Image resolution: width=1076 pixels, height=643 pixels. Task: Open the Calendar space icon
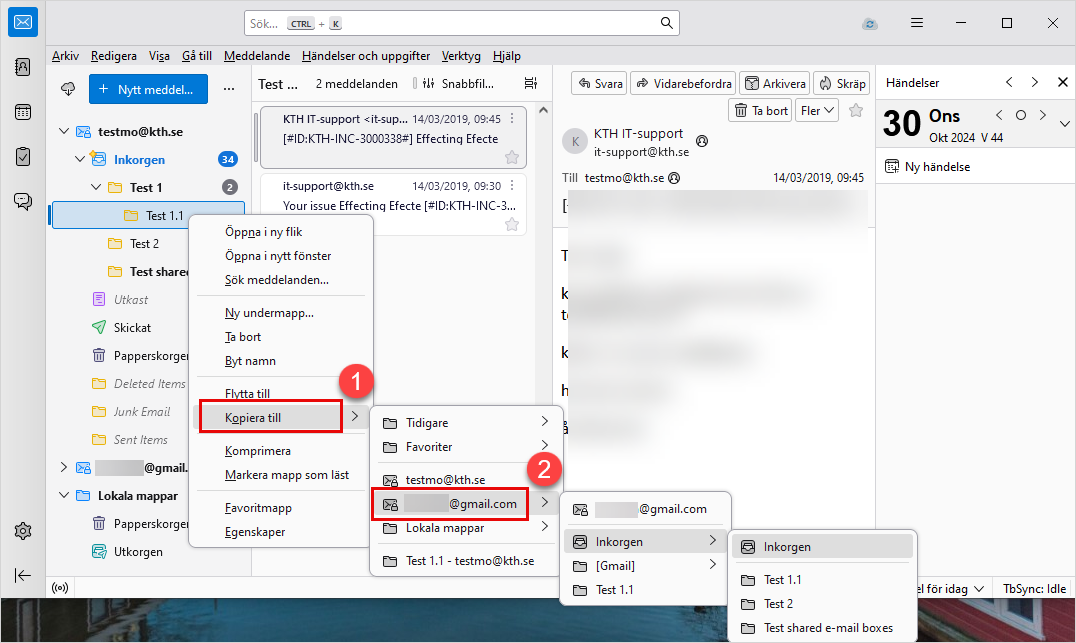[23, 112]
